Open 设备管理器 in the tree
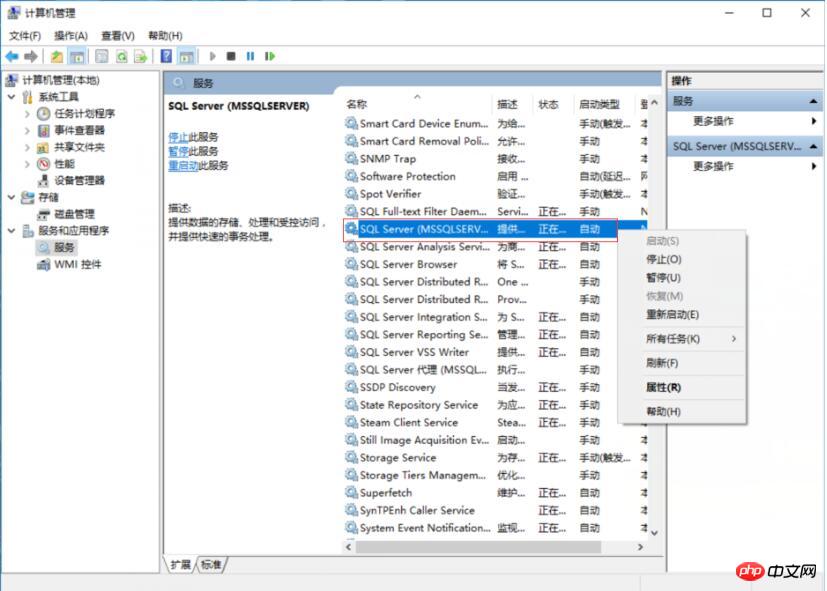Image resolution: width=827 pixels, height=591 pixels. pyautogui.click(x=79, y=180)
